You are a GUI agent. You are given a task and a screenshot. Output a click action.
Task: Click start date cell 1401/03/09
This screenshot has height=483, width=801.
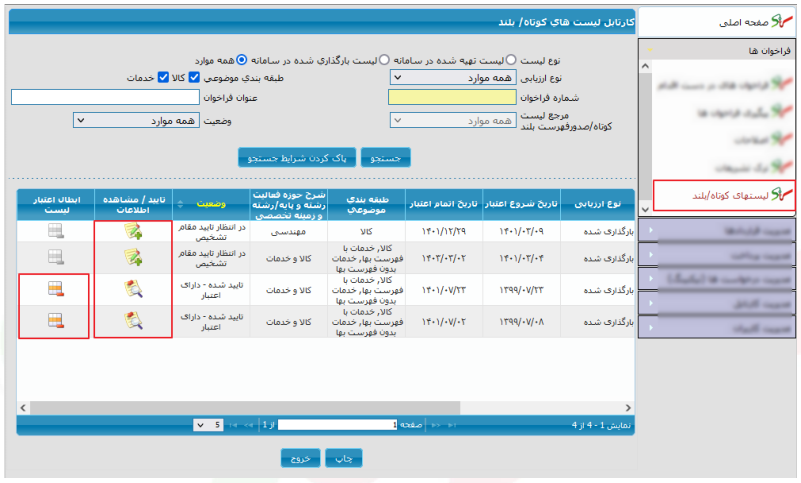click(521, 232)
